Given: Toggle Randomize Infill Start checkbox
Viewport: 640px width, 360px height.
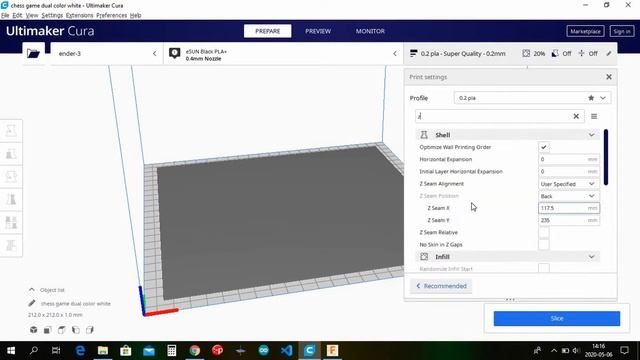Looking at the screenshot, I should pos(544,268).
